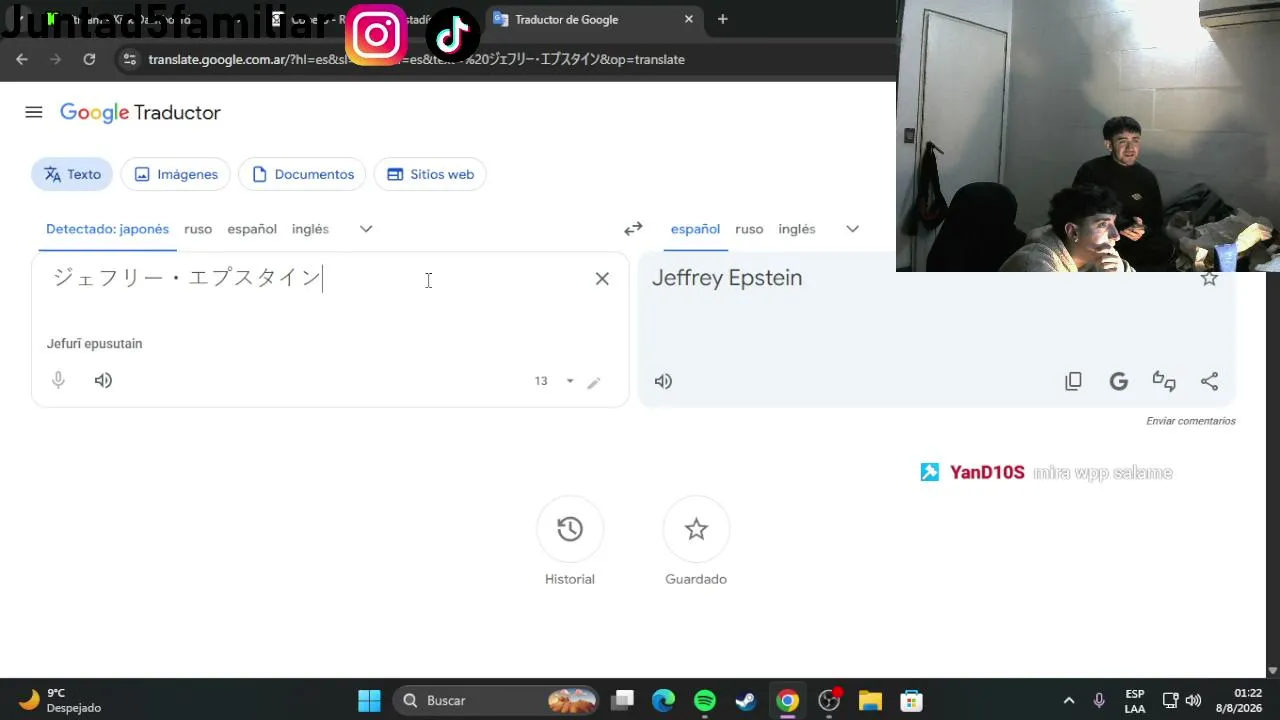
Task: Launch Microsoft Edge from the taskbar
Action: 664,701
